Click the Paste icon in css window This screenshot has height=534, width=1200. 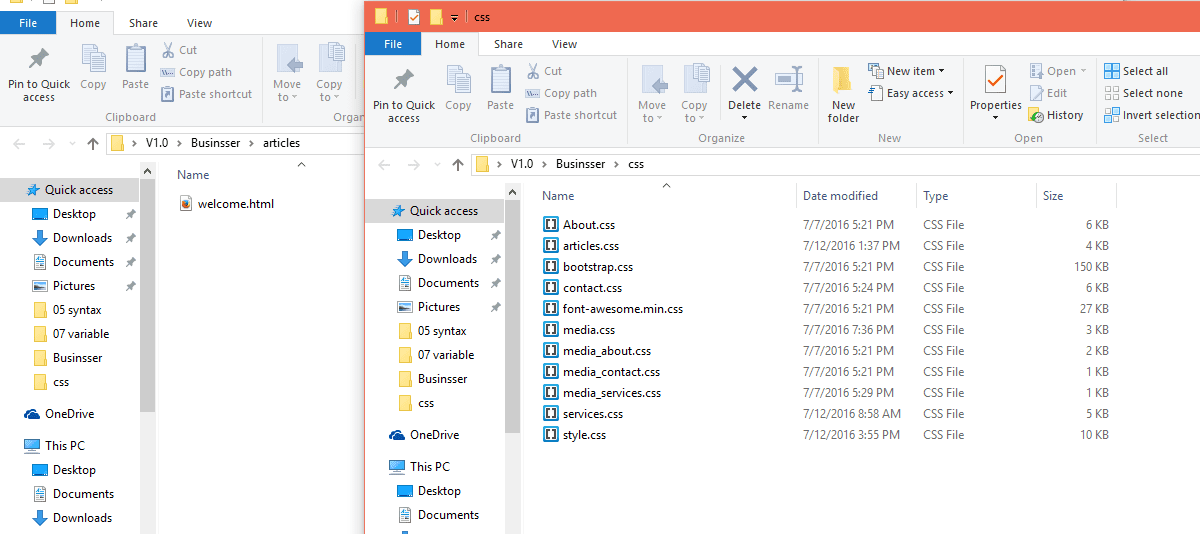500,88
